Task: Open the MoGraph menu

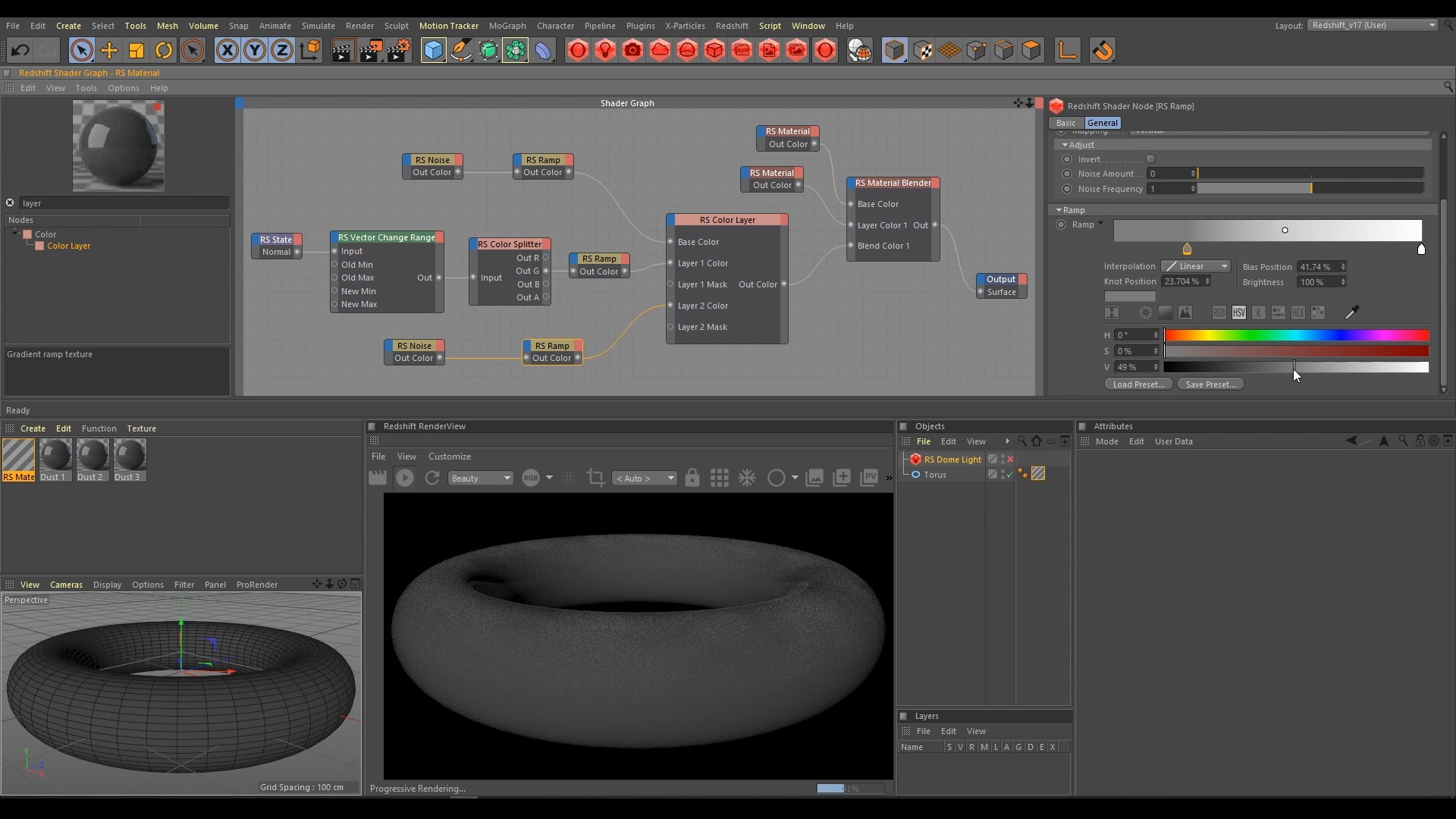Action: [x=507, y=26]
